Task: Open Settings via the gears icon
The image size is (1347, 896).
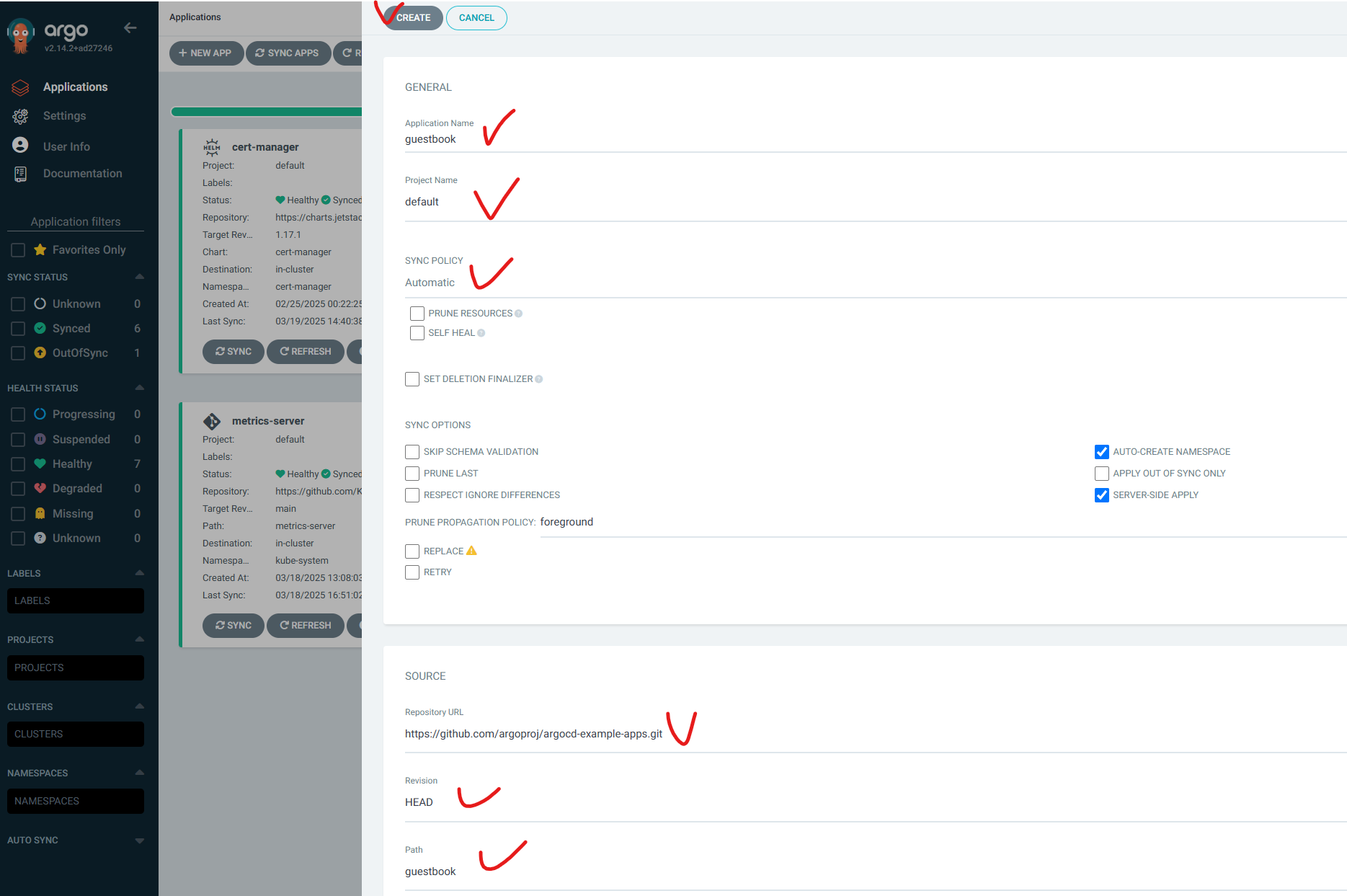Action: [x=20, y=116]
